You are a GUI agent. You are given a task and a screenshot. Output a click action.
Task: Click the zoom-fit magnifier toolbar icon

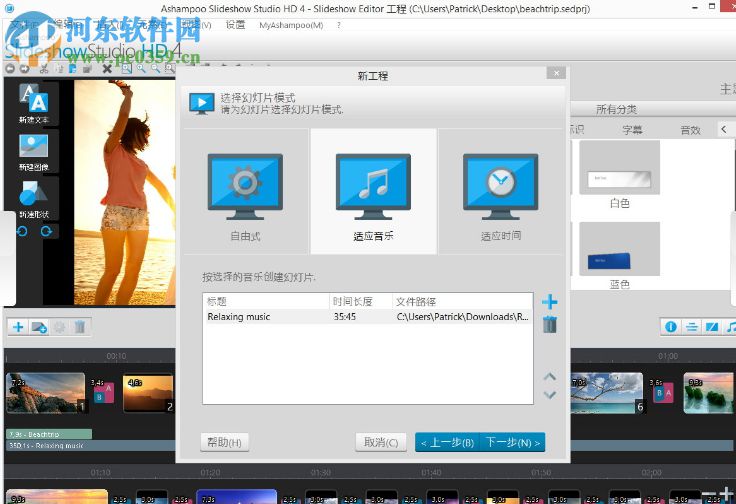[x=126, y=69]
